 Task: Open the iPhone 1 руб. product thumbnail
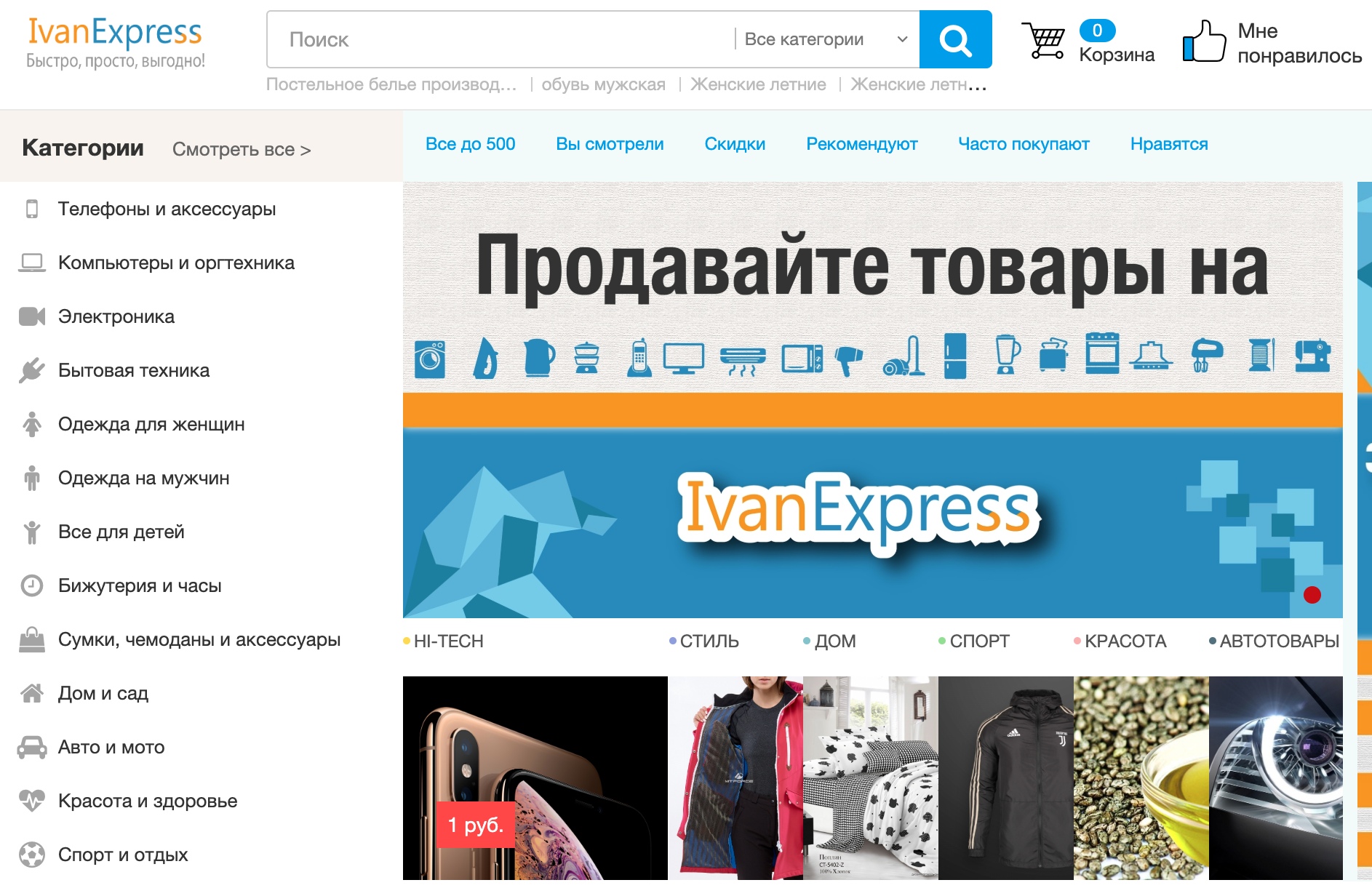[535, 778]
